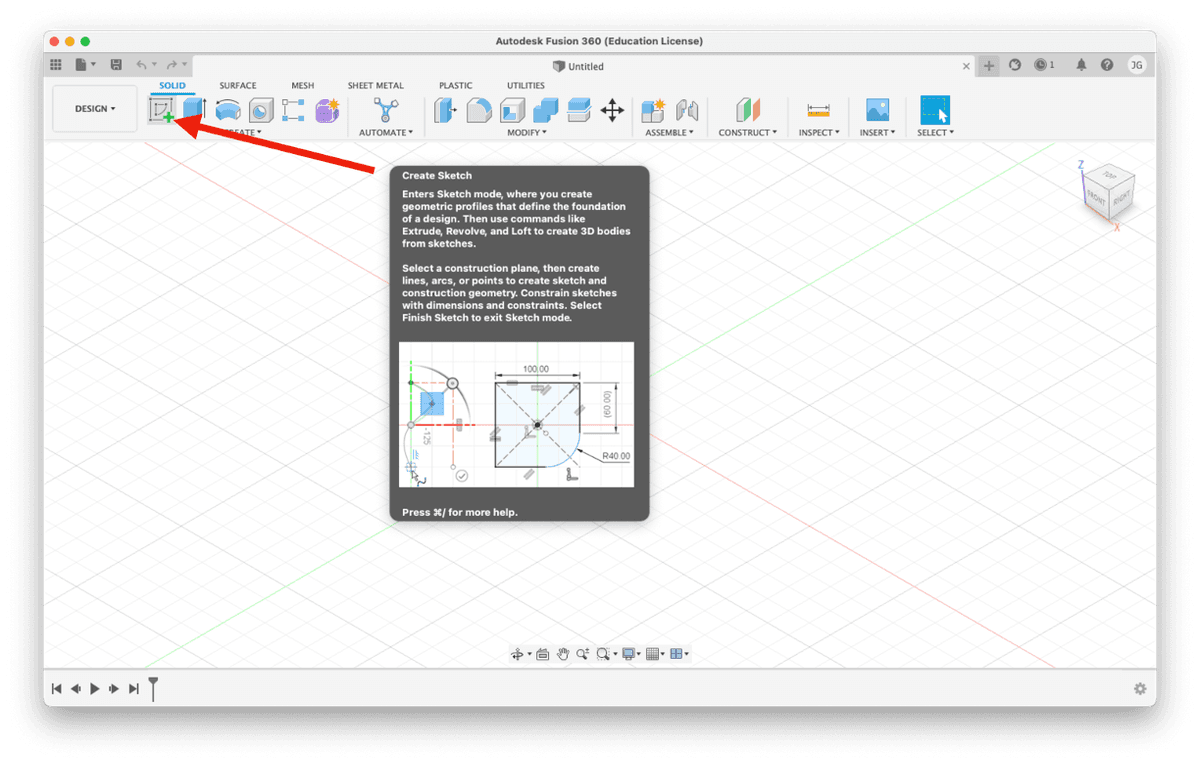The width and height of the screenshot is (1200, 765).
Task: Click the Look At navigation icon
Action: [543, 654]
